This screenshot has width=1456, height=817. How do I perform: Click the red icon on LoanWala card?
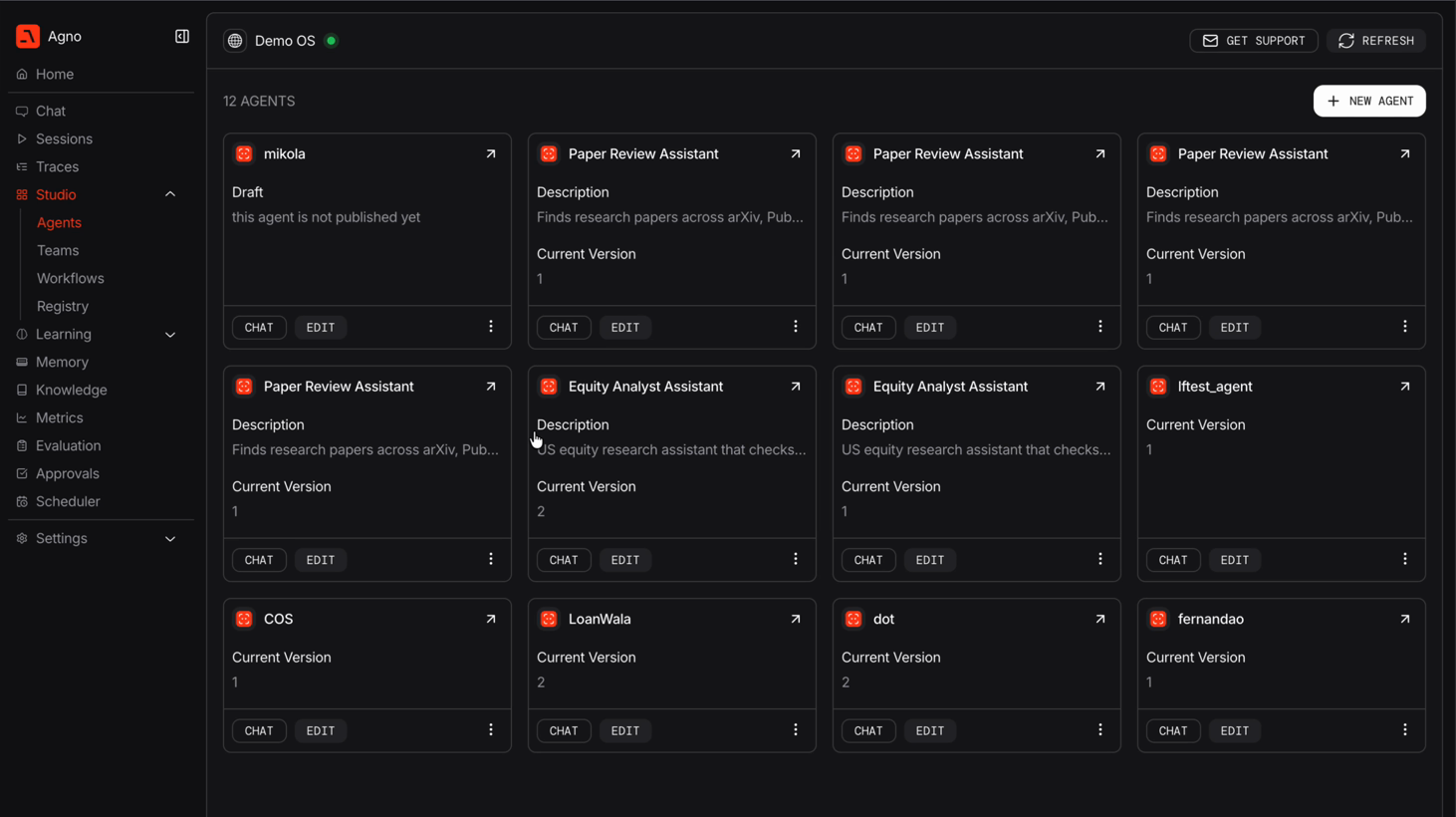549,619
